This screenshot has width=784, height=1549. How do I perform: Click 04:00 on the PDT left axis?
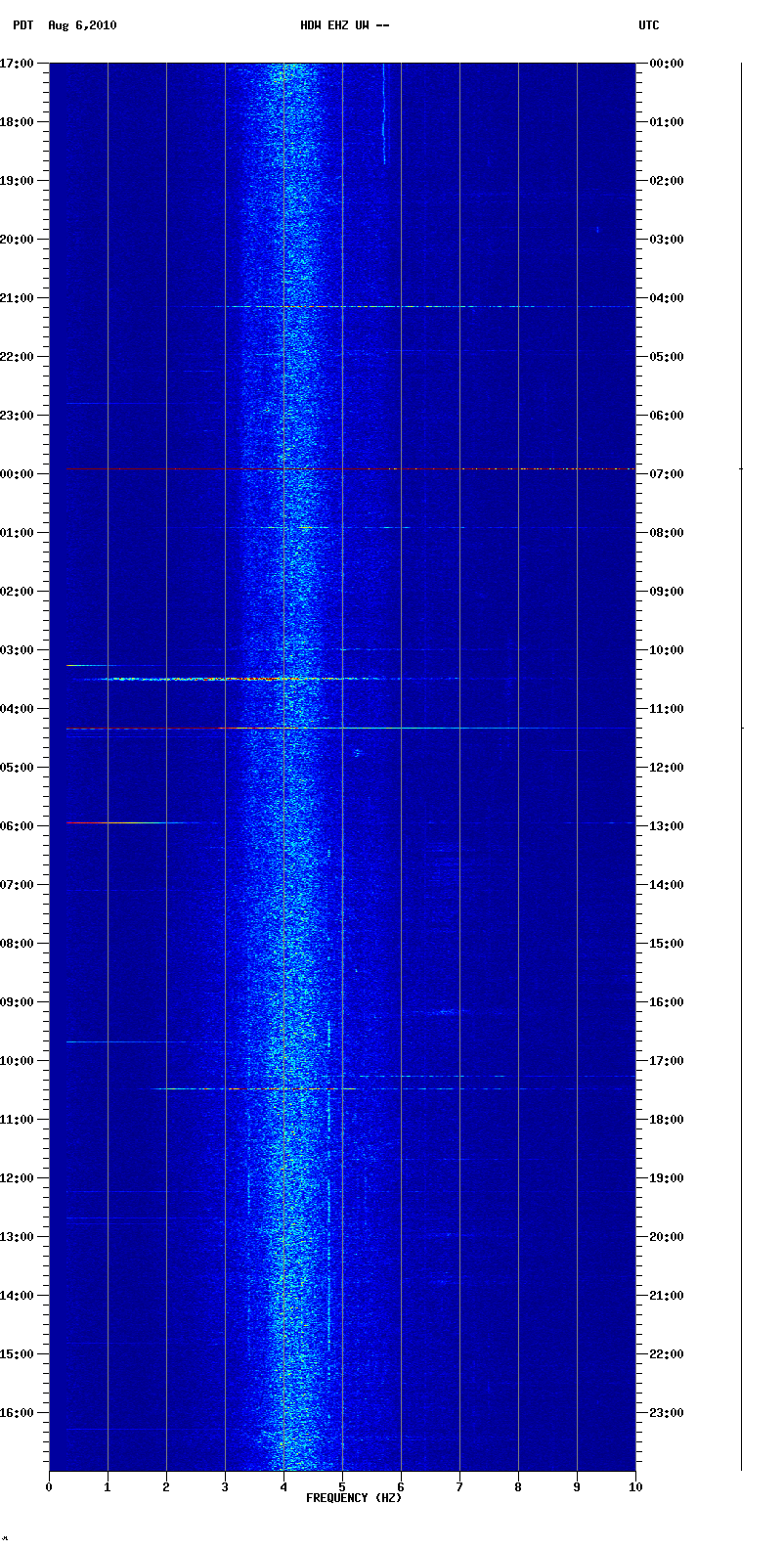click(19, 709)
